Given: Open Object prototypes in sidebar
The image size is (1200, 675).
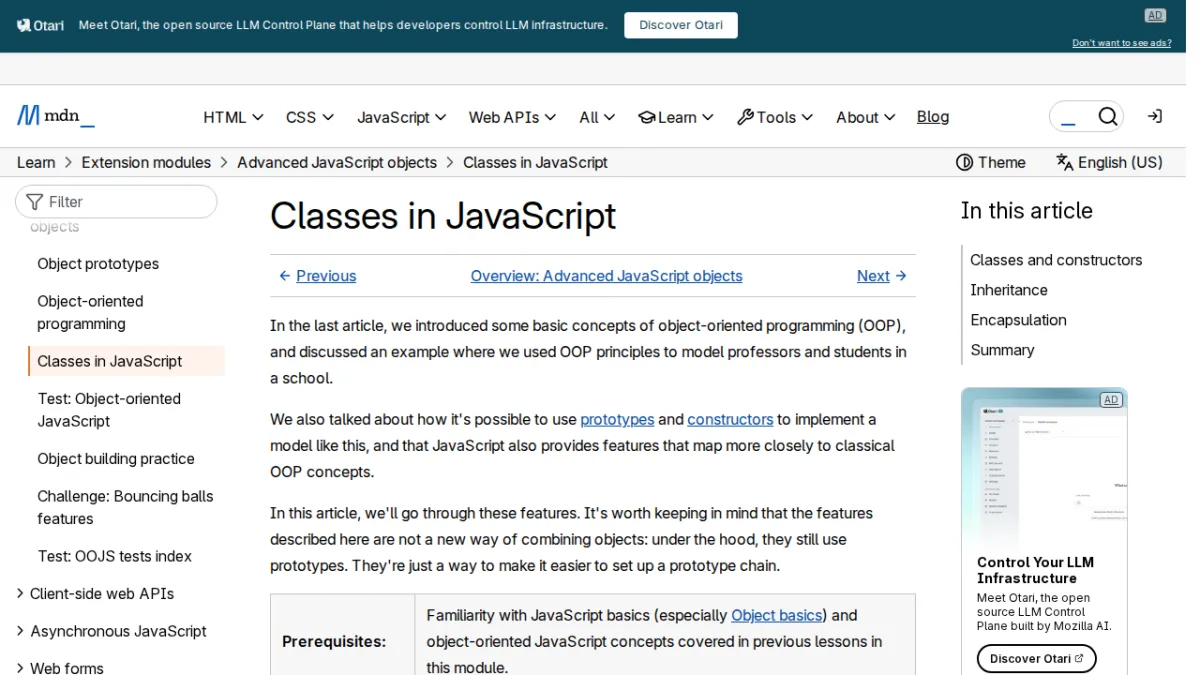Looking at the screenshot, I should pyautogui.click(x=98, y=264).
